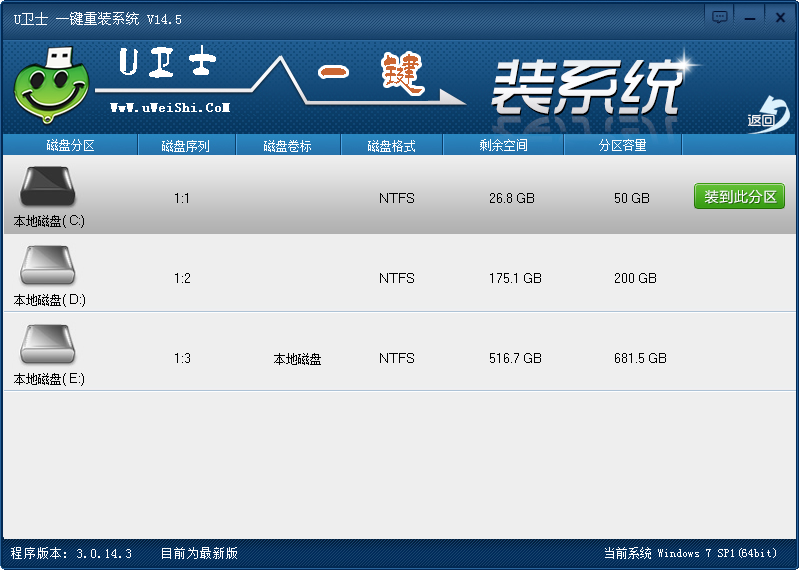Click 当前系统 Windows 7 SP1(64bit) status text
Viewport: 800px width, 570px height.
pos(690,553)
